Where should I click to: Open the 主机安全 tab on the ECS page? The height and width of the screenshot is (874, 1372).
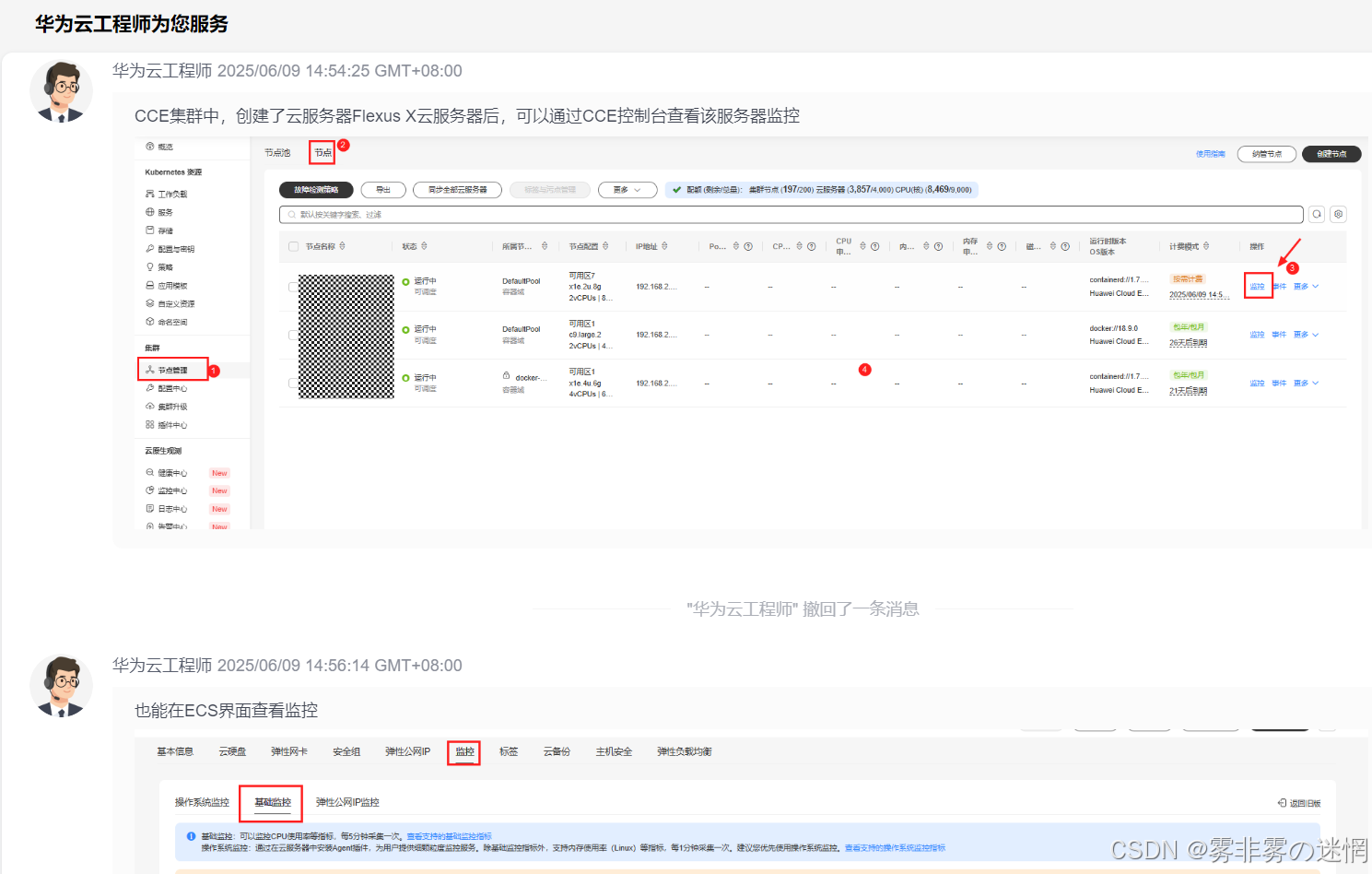(614, 752)
